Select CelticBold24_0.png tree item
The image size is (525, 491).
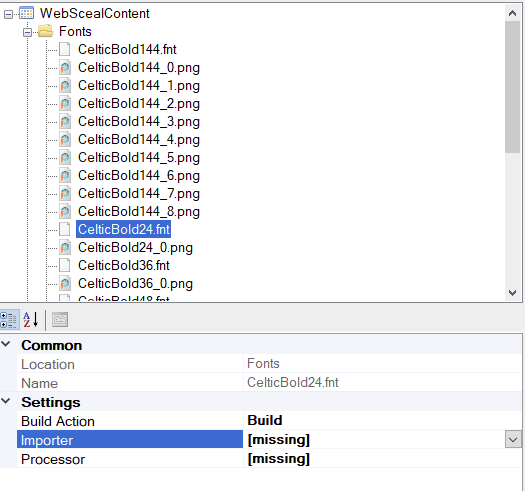[135, 248]
